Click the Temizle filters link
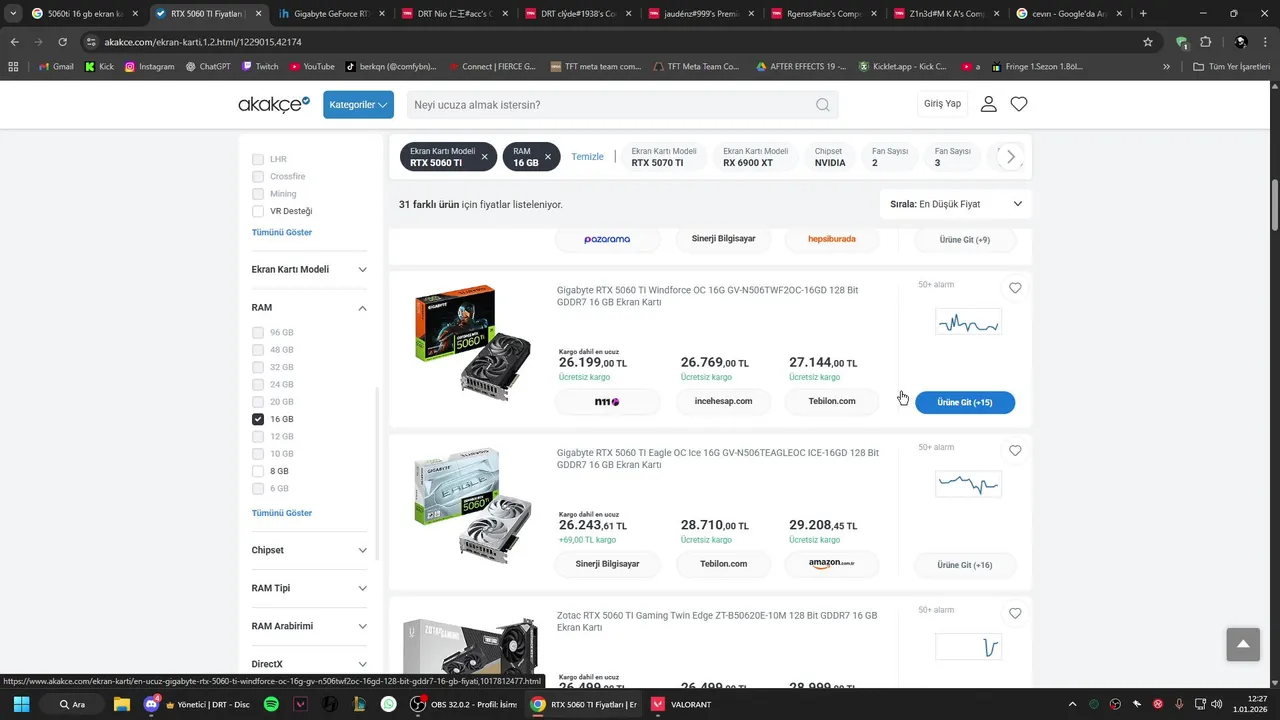The width and height of the screenshot is (1280, 720). pos(588,157)
